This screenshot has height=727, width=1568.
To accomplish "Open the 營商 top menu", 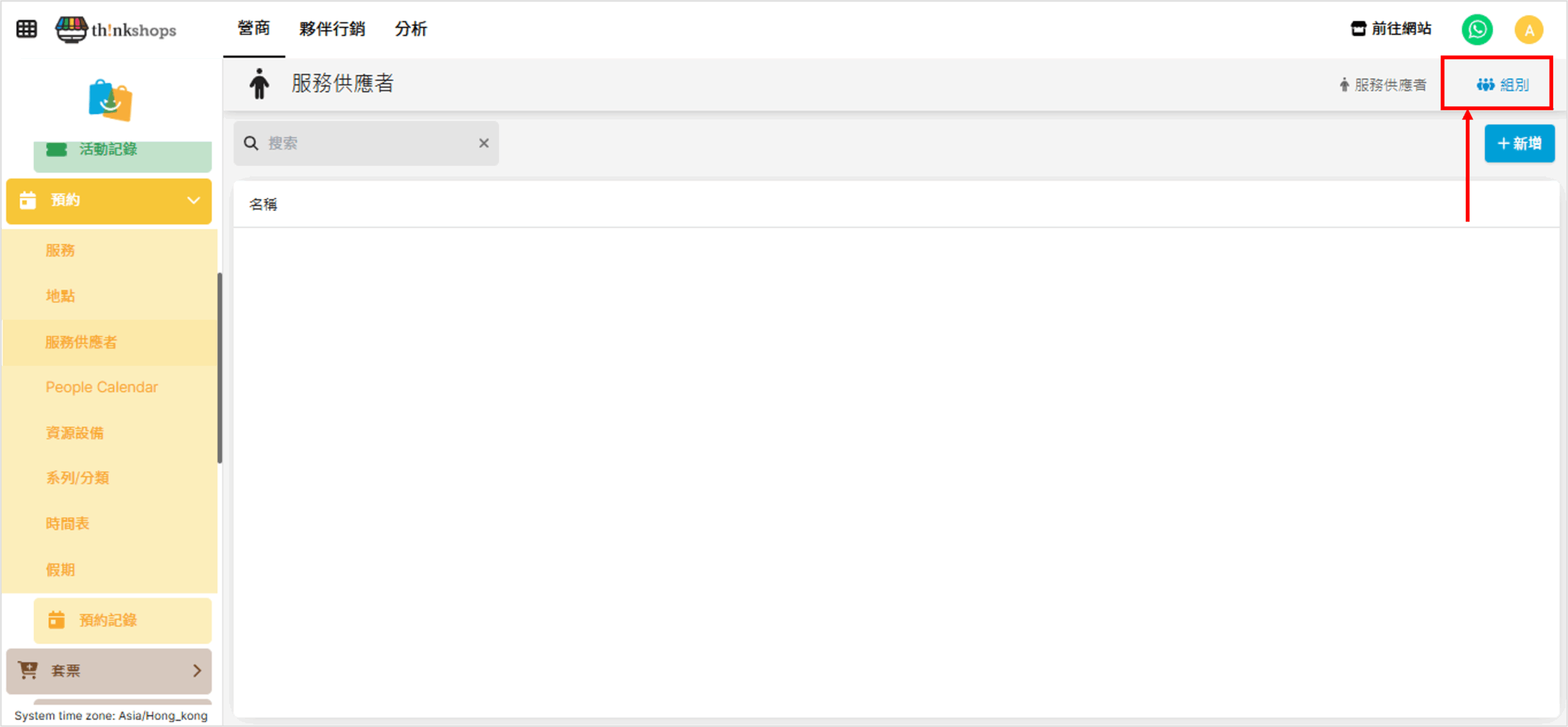I will (254, 29).
